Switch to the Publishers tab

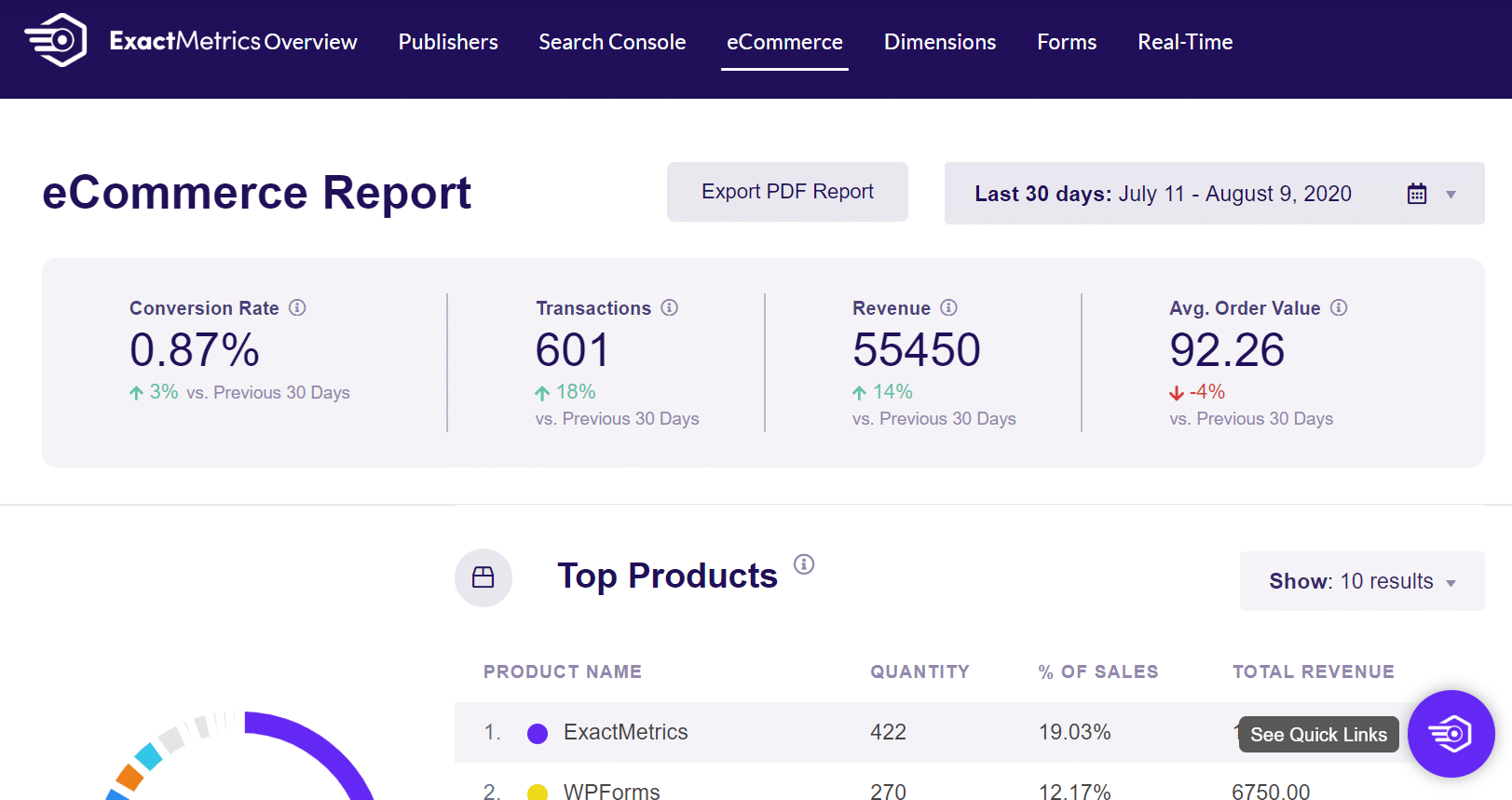(x=448, y=42)
